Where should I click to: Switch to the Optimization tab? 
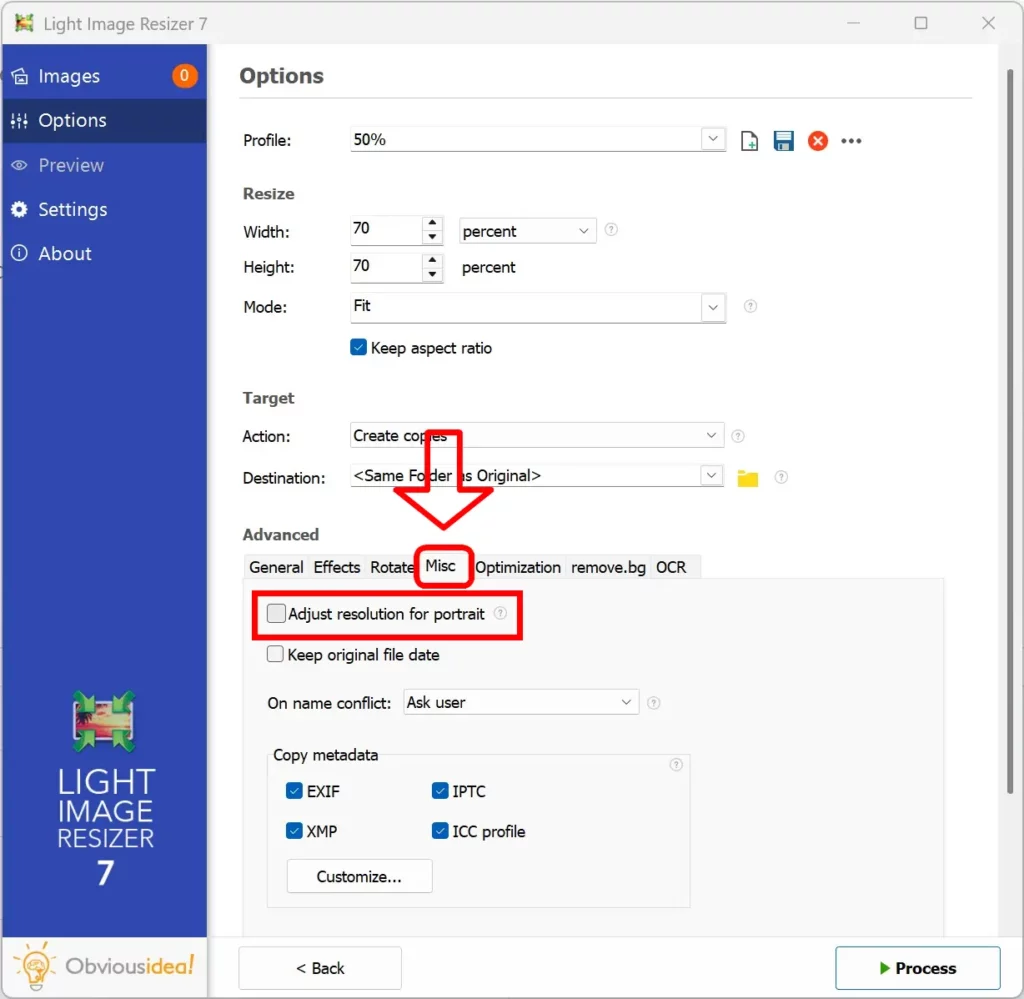(518, 567)
